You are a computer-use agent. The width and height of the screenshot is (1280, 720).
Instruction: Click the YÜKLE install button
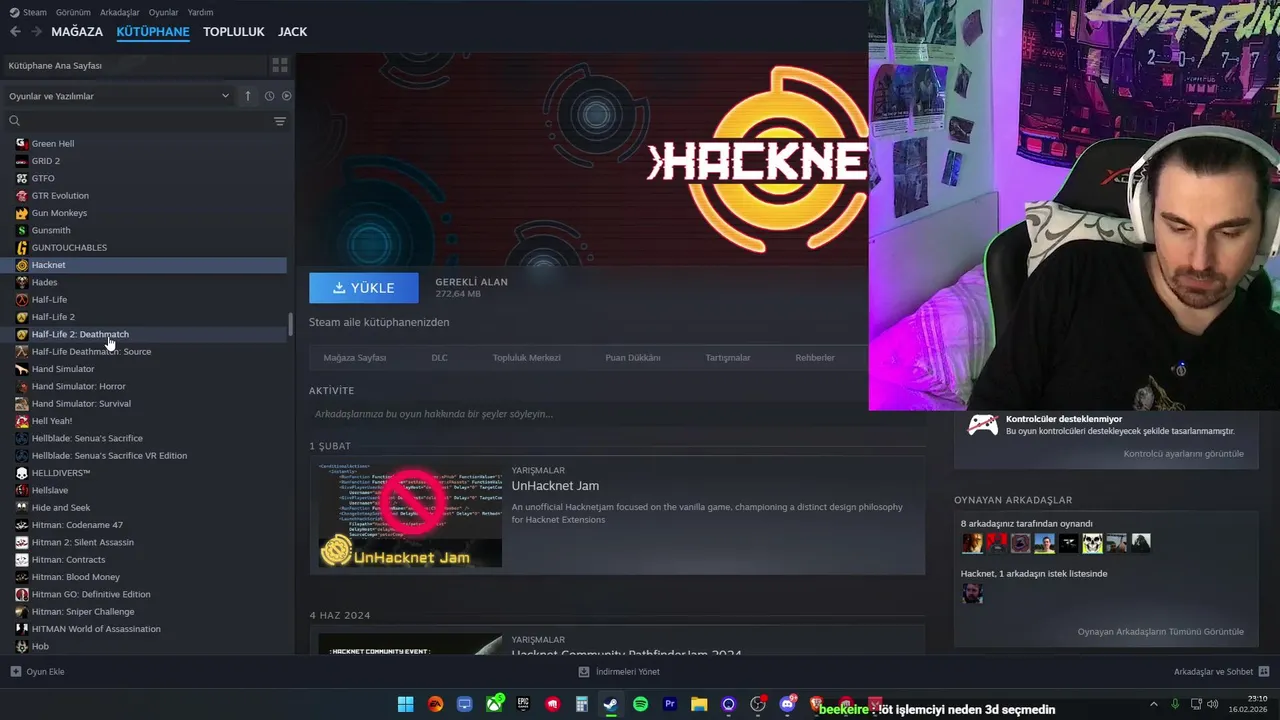pos(364,288)
